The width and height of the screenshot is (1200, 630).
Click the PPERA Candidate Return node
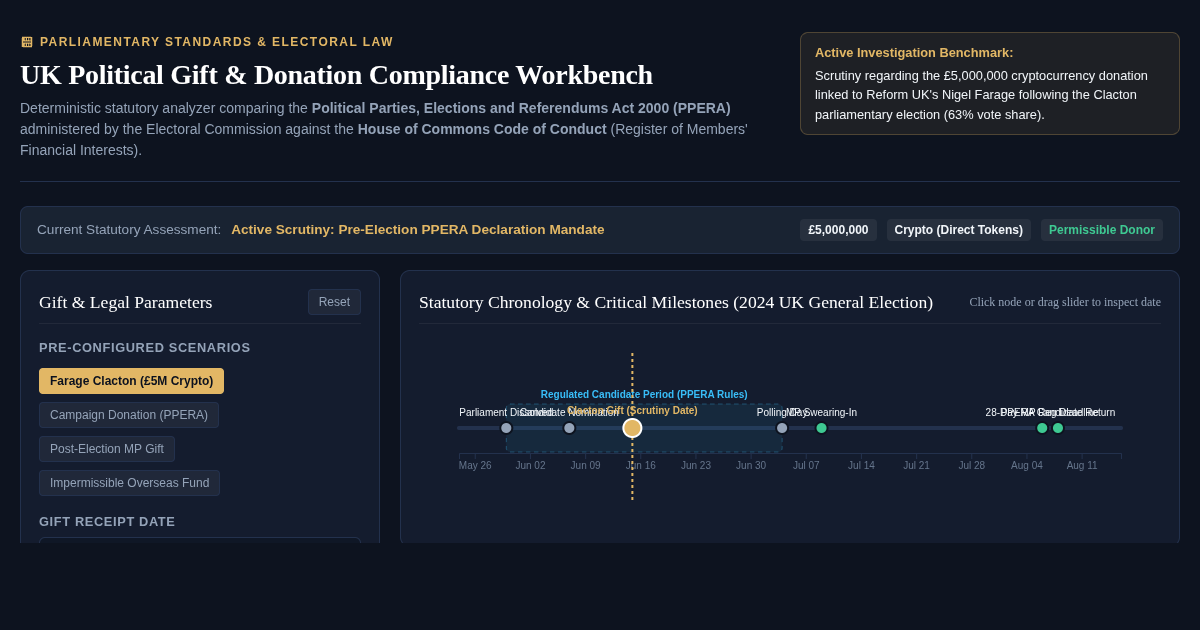[1058, 428]
